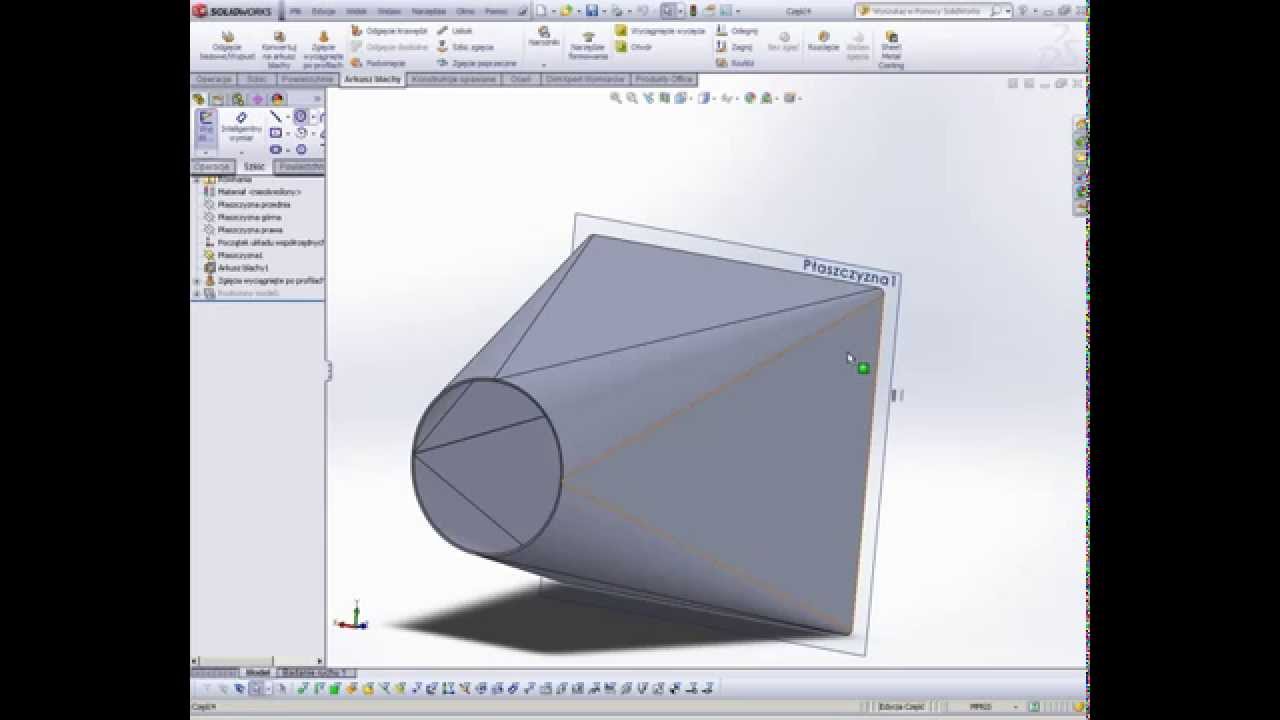Select the Circle sketch tool
This screenshot has width=1280, height=720.
click(x=300, y=117)
